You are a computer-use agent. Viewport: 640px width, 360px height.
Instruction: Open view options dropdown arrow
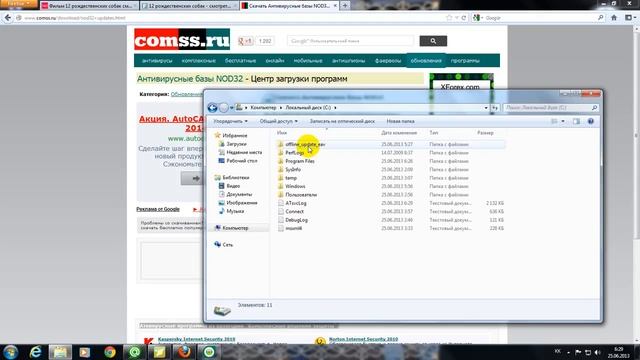pos(563,121)
